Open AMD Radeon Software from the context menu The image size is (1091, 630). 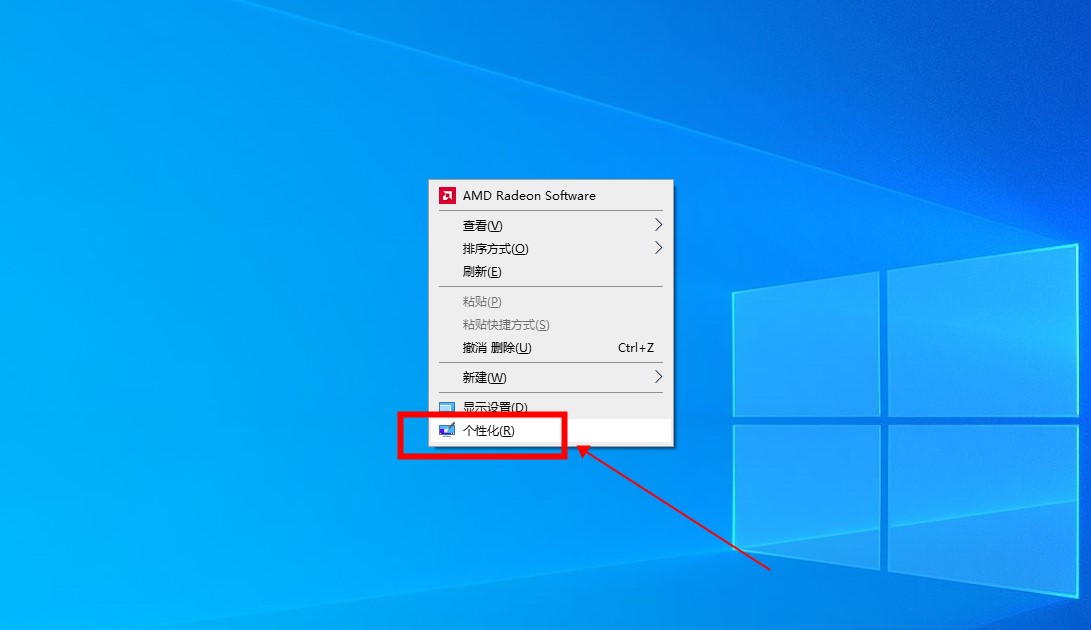pos(550,196)
